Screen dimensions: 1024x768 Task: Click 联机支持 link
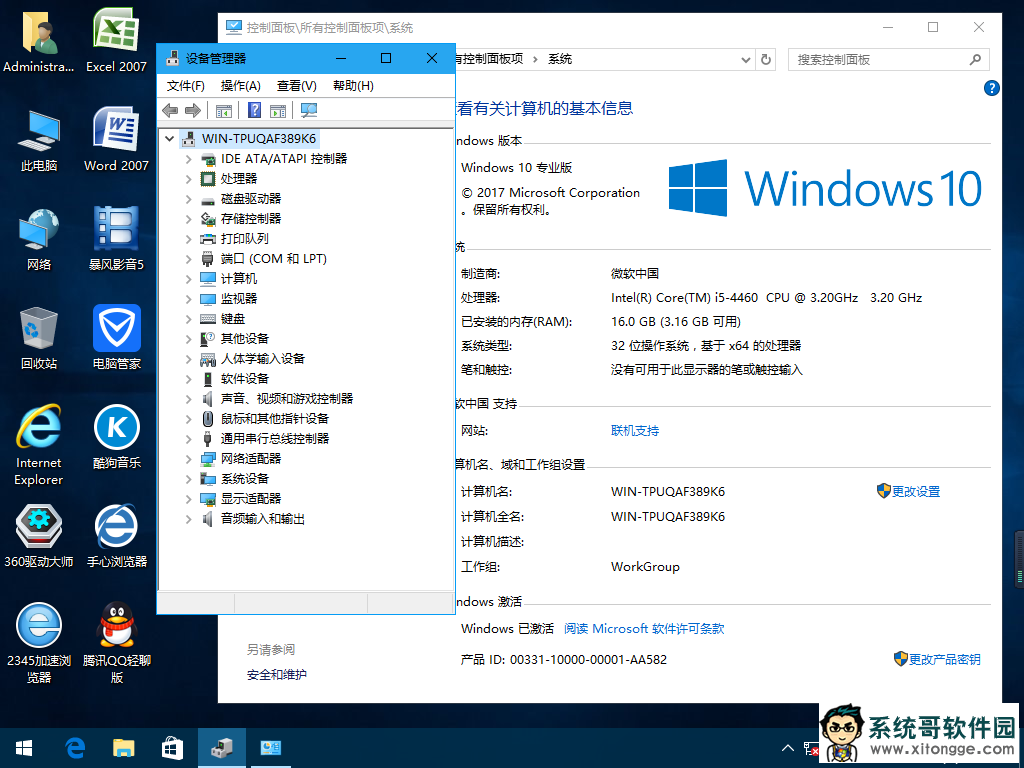635,430
